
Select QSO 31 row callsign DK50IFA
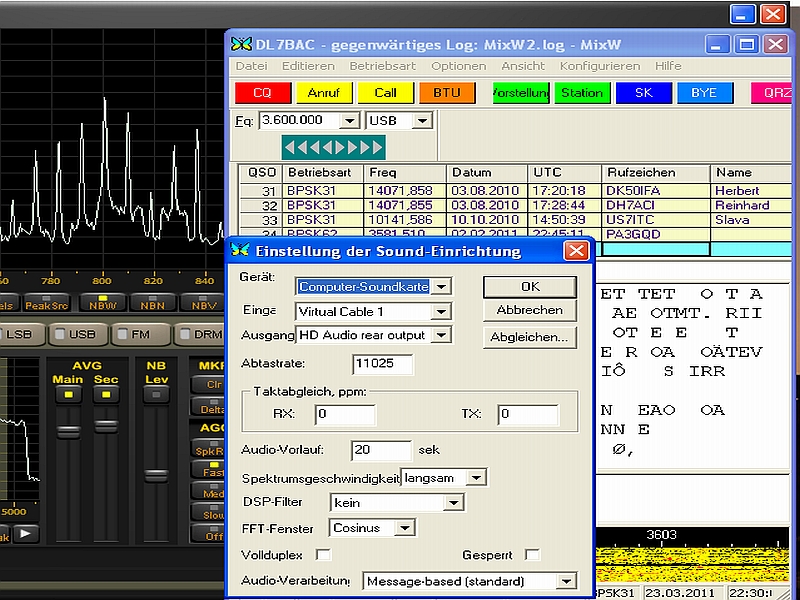633,191
